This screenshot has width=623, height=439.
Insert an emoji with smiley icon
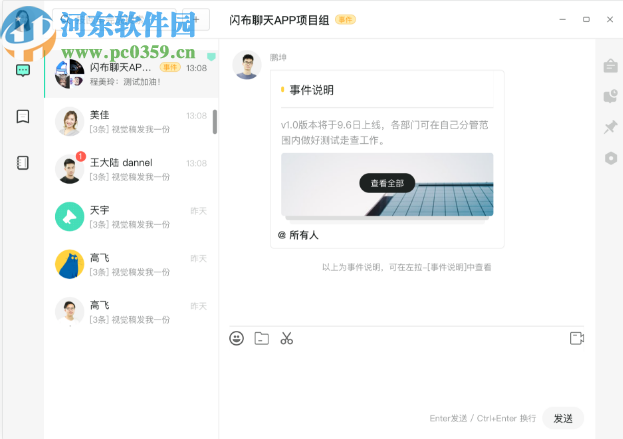(x=236, y=338)
